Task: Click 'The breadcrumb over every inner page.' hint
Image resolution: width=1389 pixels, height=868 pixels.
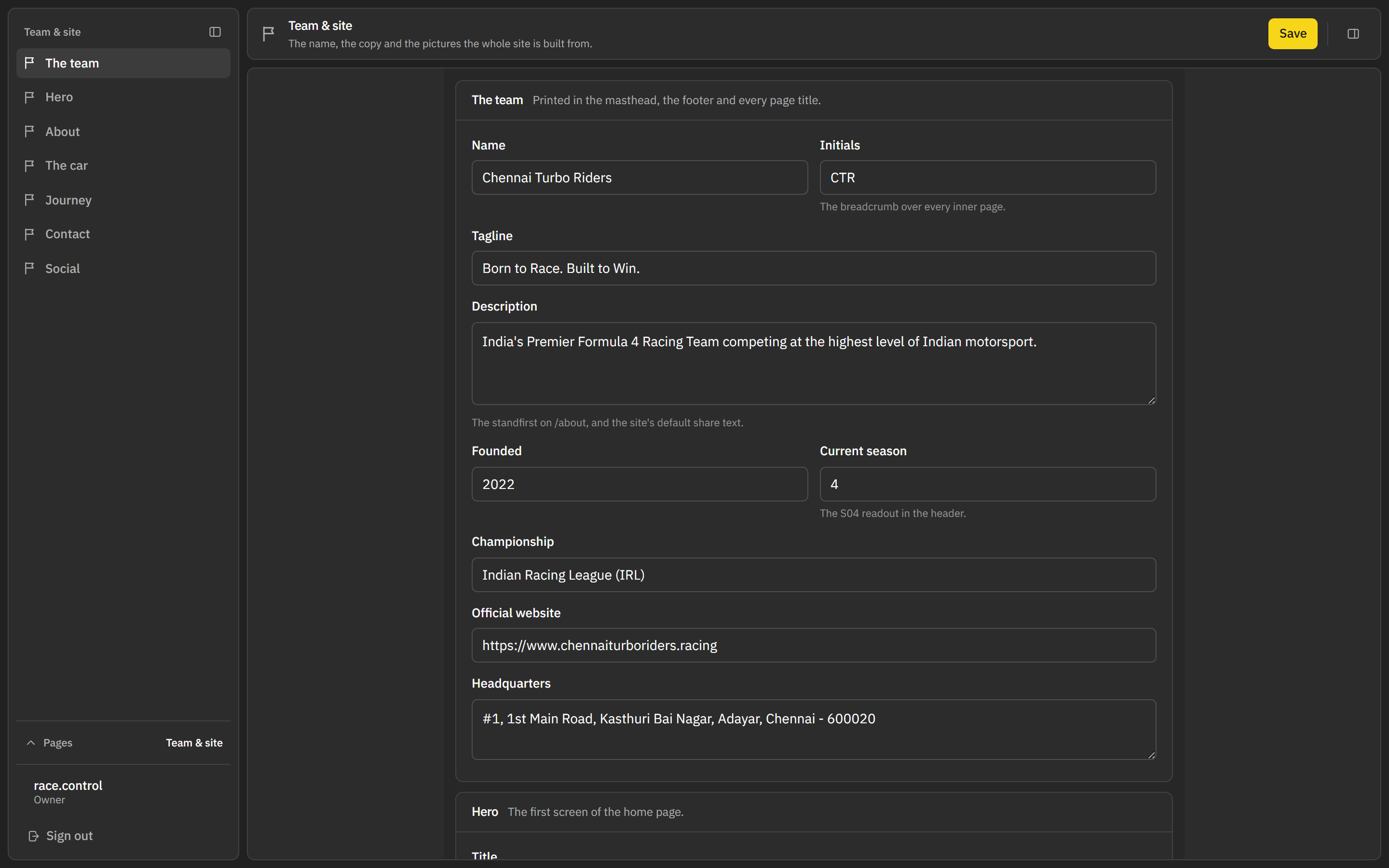Action: (x=912, y=207)
